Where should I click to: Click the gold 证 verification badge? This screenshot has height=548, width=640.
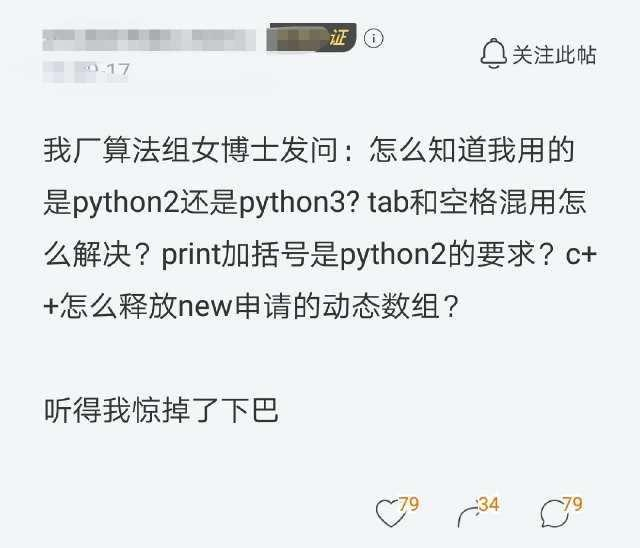tap(339, 38)
